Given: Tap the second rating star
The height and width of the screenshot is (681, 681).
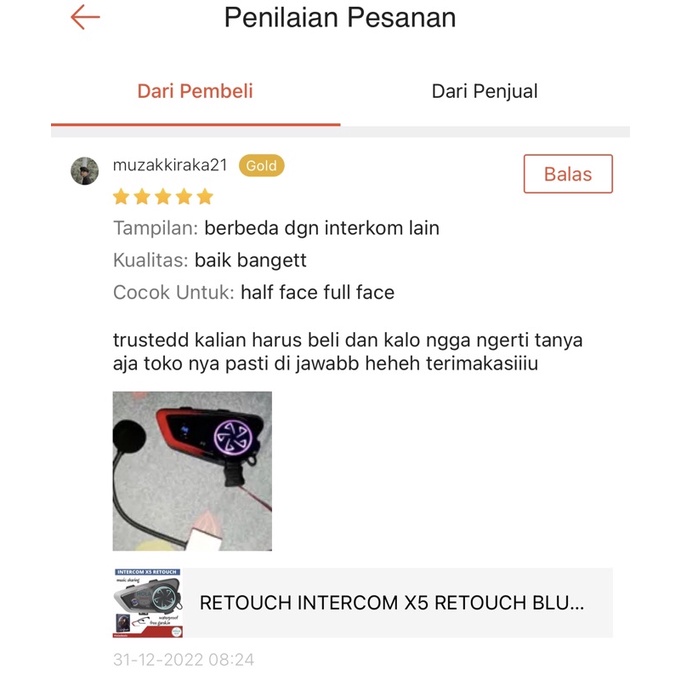Looking at the screenshot, I should pos(142,197).
